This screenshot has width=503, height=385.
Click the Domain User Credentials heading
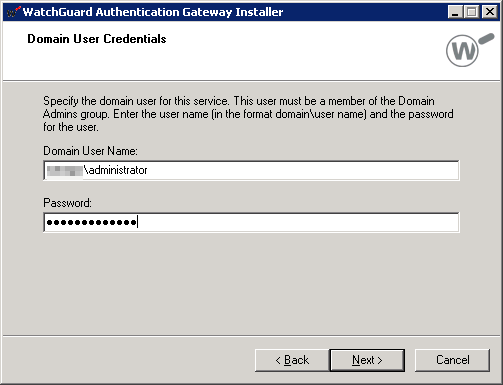pos(97,39)
